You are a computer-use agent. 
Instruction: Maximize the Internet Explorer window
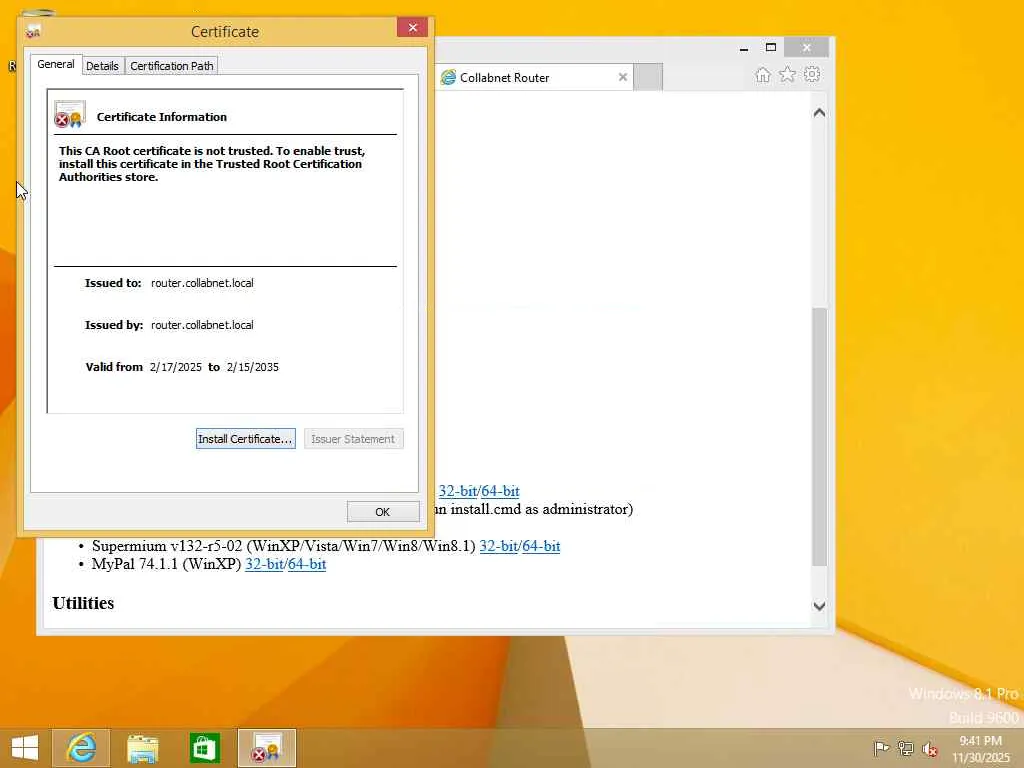click(x=771, y=48)
